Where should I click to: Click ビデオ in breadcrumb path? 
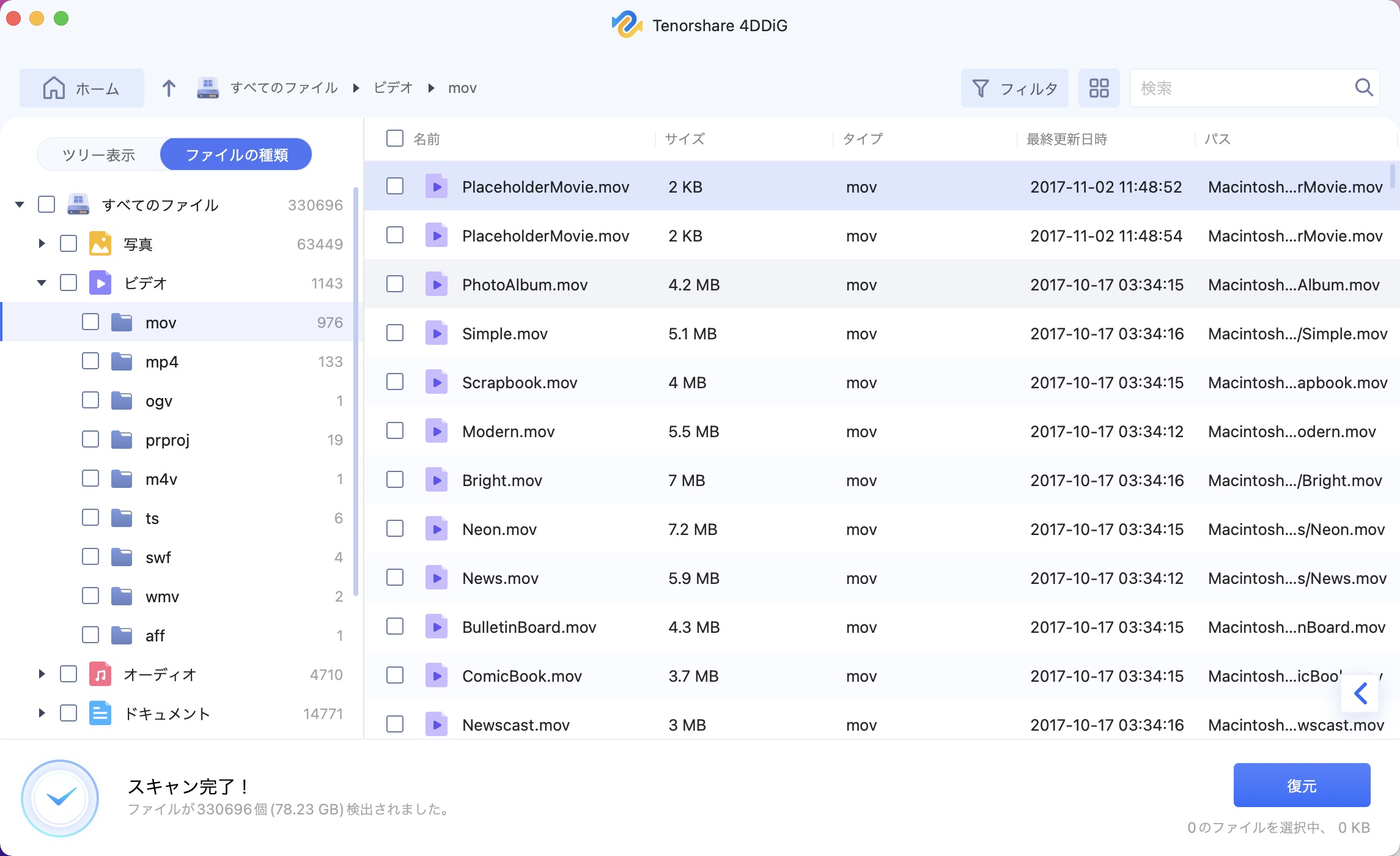coord(393,88)
